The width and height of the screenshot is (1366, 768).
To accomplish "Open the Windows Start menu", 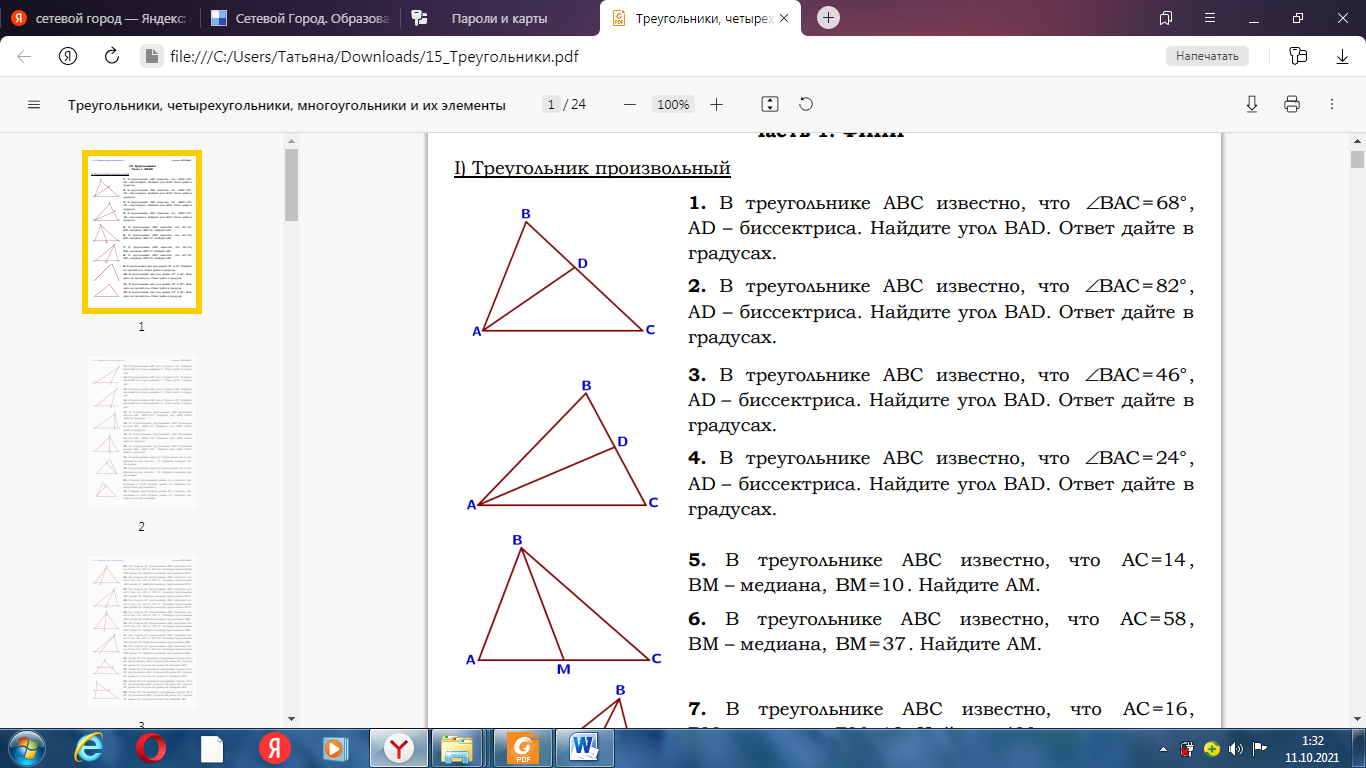I will click(x=27, y=747).
